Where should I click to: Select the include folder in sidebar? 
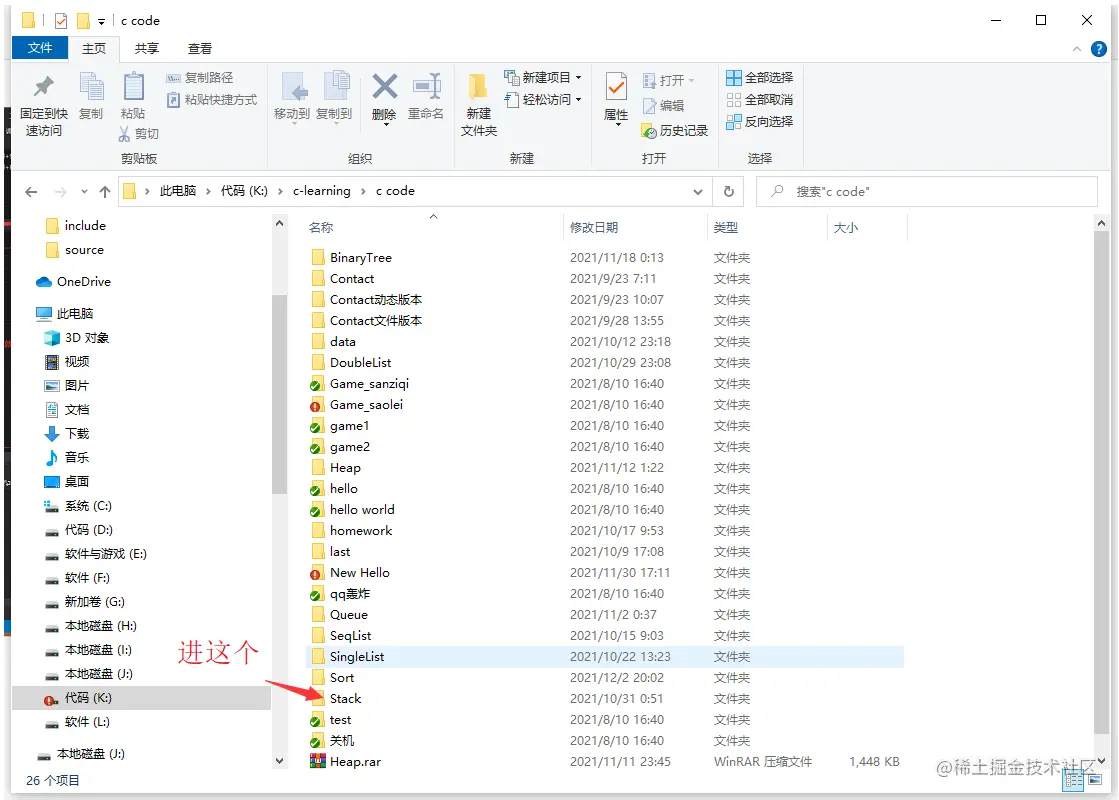[75, 226]
